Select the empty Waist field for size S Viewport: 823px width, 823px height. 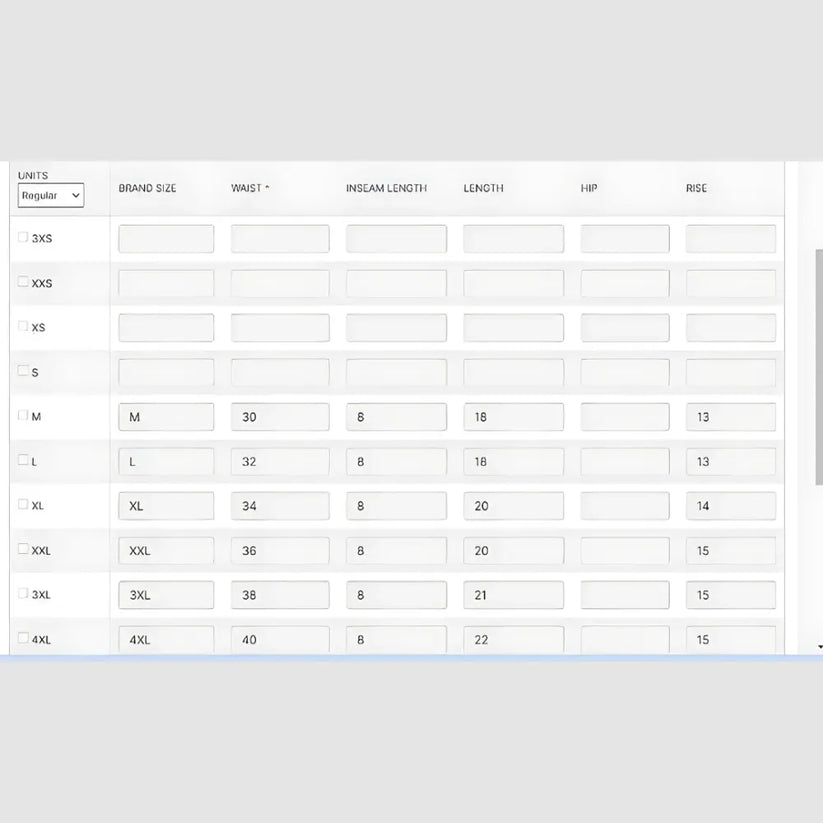tap(280, 373)
